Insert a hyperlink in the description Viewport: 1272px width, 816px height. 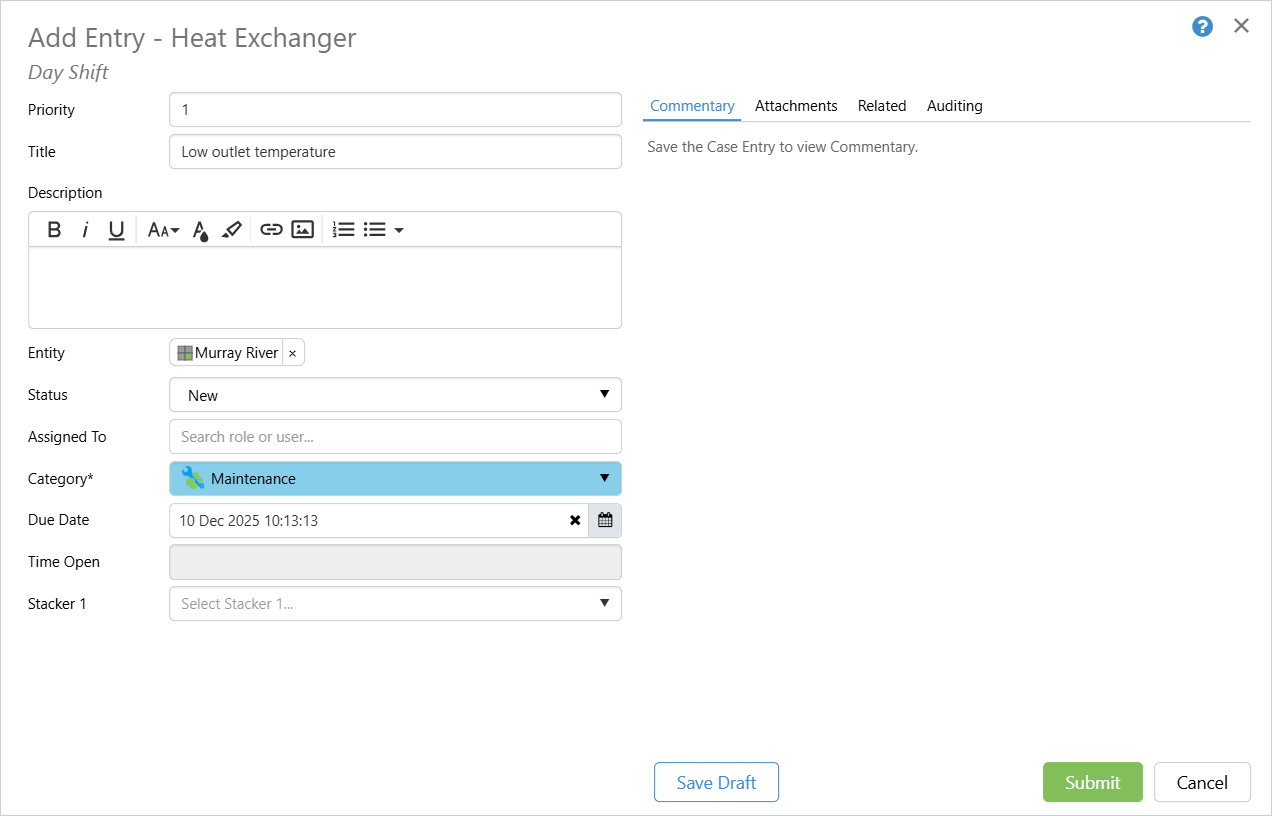[x=271, y=230]
